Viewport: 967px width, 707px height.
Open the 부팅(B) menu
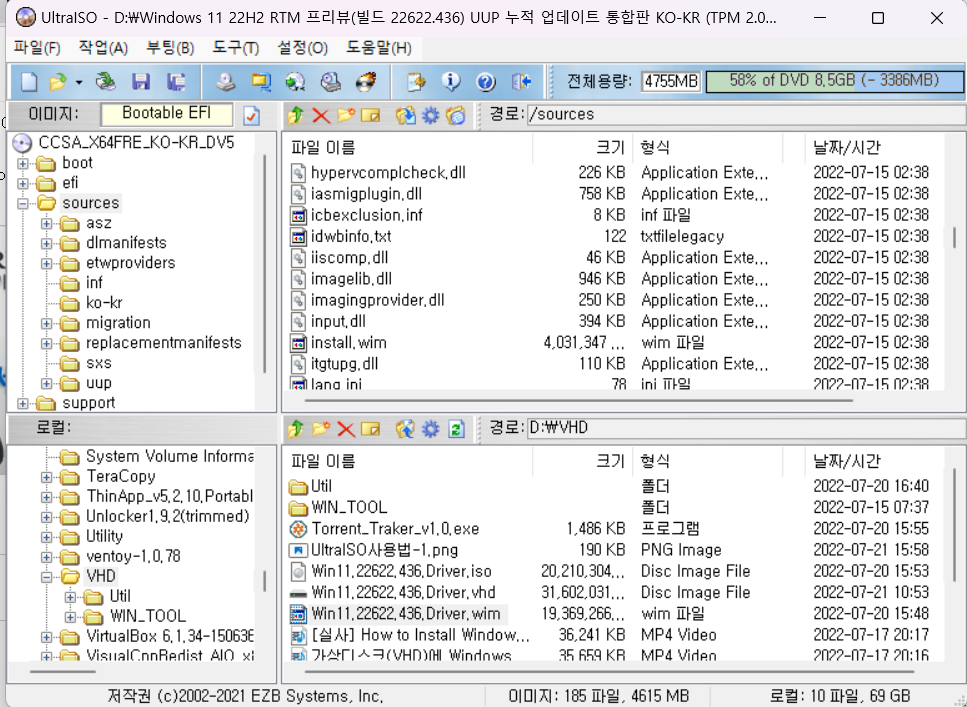pos(170,48)
